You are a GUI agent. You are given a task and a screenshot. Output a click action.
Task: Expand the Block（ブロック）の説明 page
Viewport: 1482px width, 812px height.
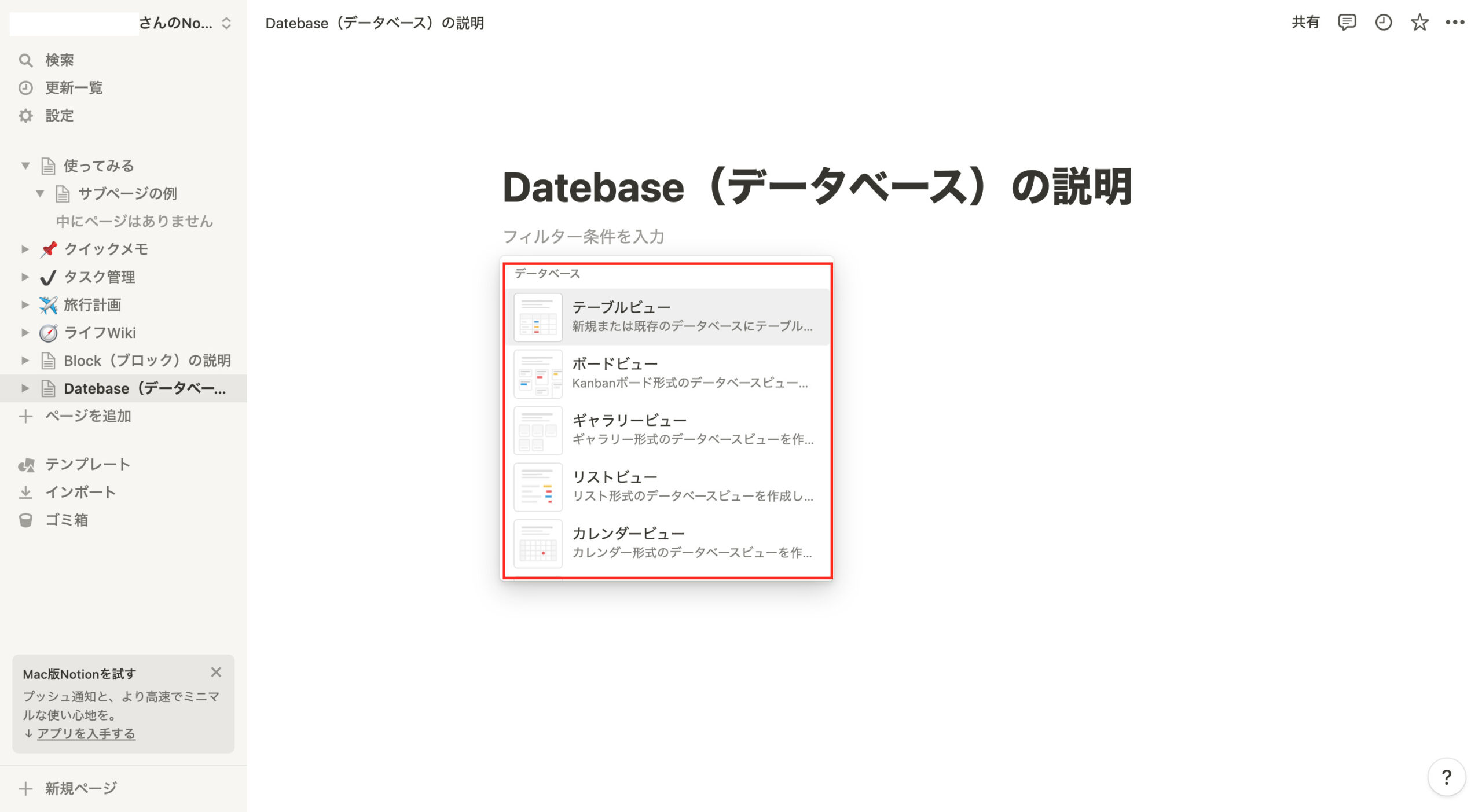point(25,361)
